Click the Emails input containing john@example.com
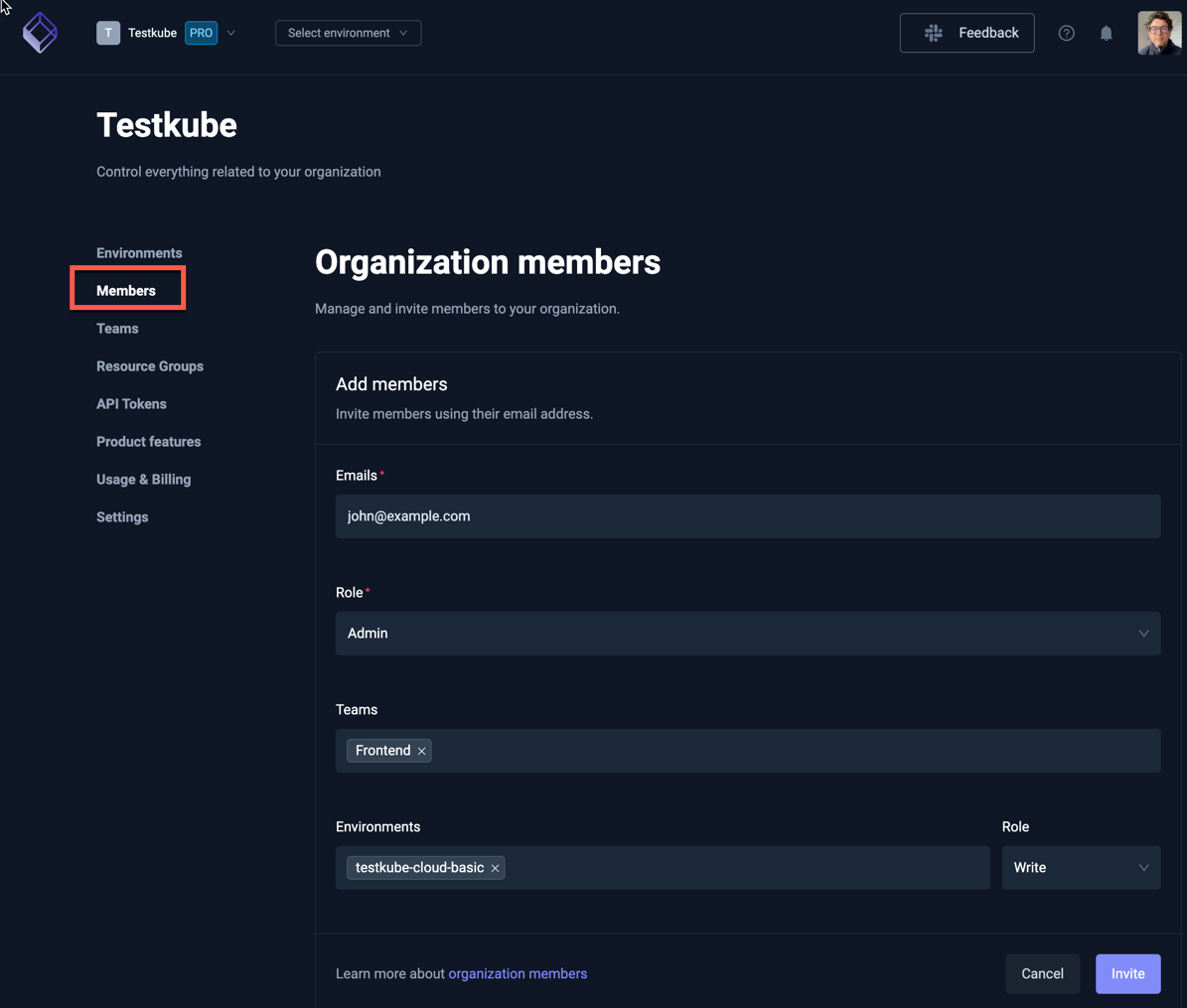 point(748,515)
